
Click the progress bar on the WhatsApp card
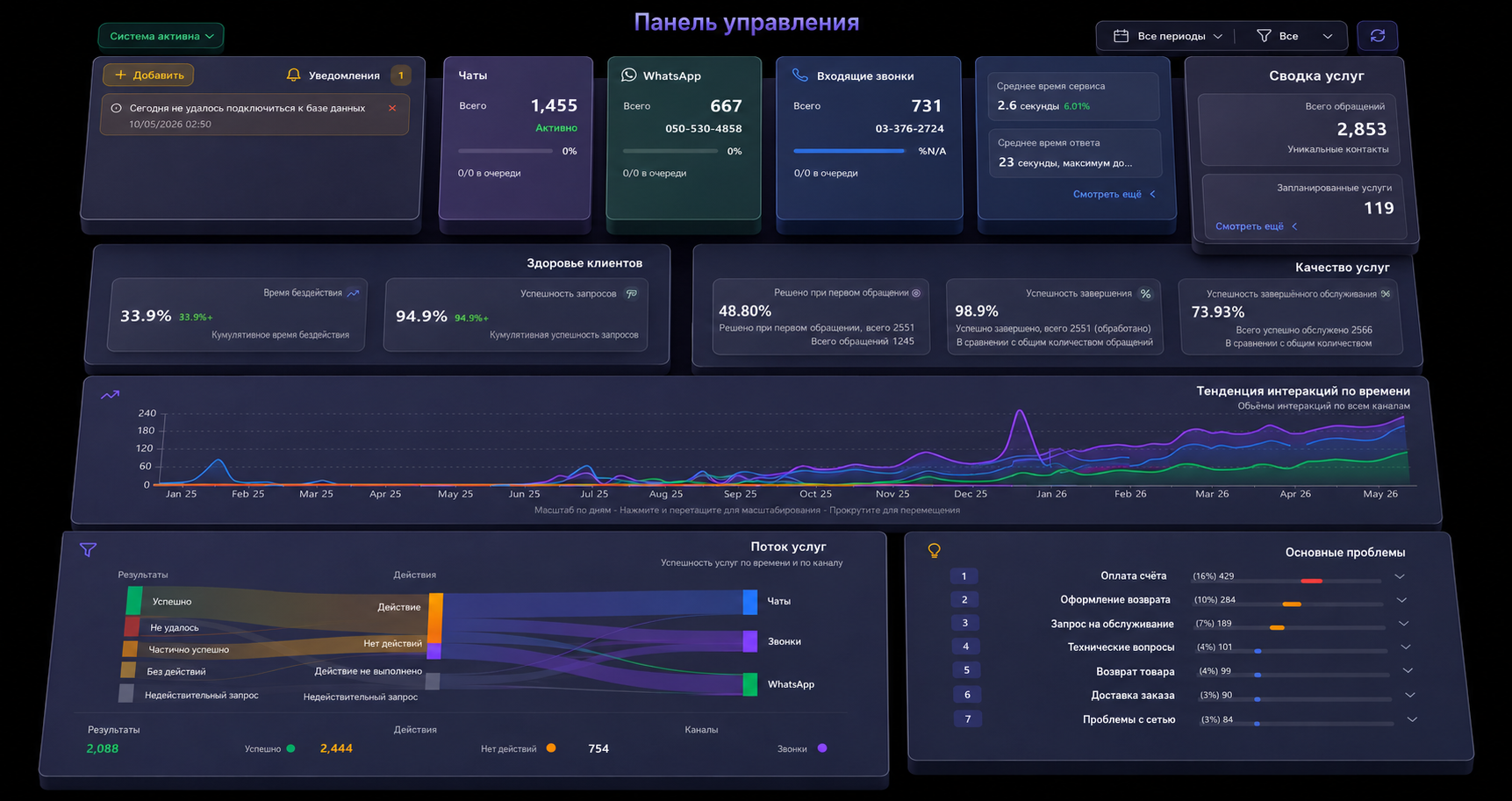click(670, 151)
